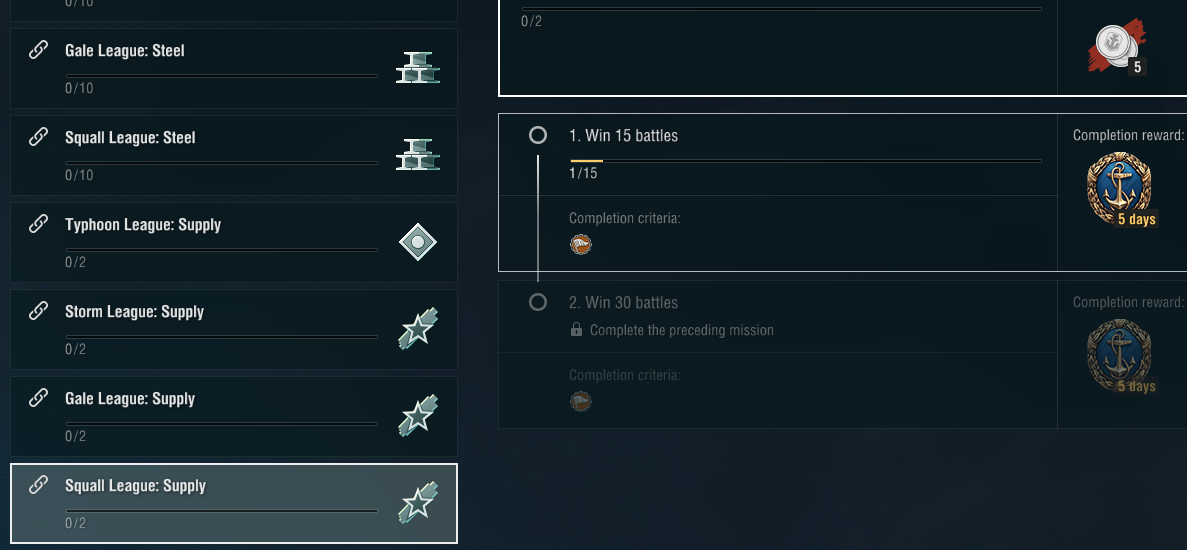1187x550 pixels.
Task: Click the Gale League: Supply star icon
Action: [x=417, y=416]
